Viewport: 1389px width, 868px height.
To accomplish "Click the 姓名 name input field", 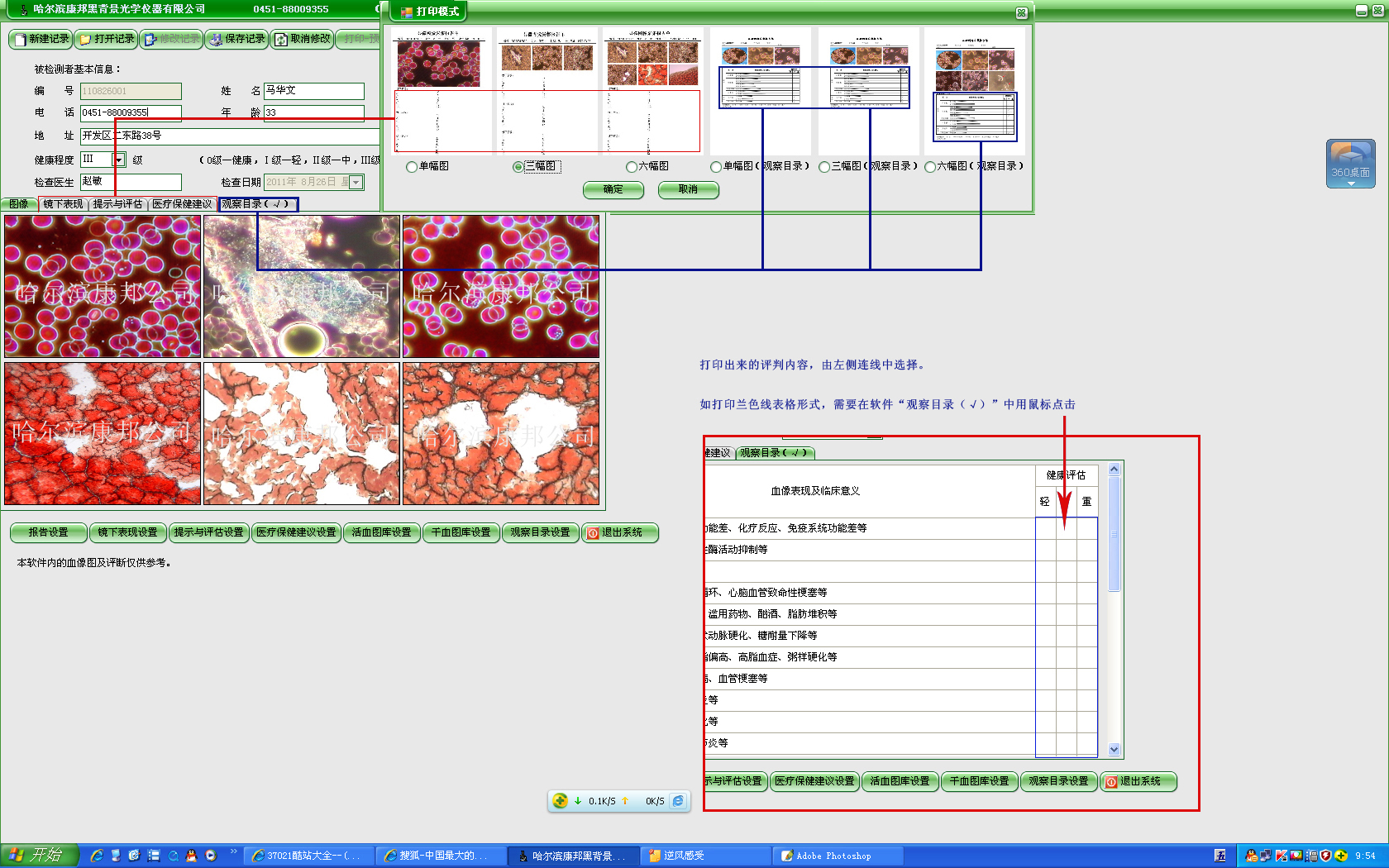I will pos(313,91).
